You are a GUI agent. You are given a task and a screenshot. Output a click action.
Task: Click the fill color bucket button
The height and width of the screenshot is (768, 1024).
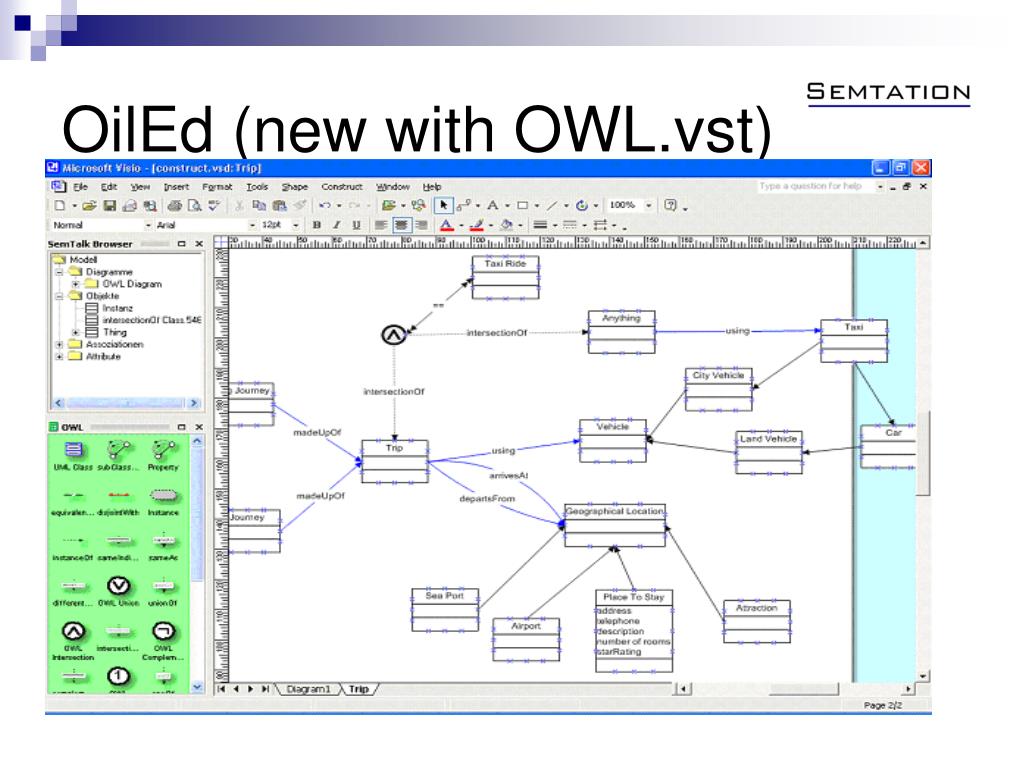pyautogui.click(x=506, y=225)
